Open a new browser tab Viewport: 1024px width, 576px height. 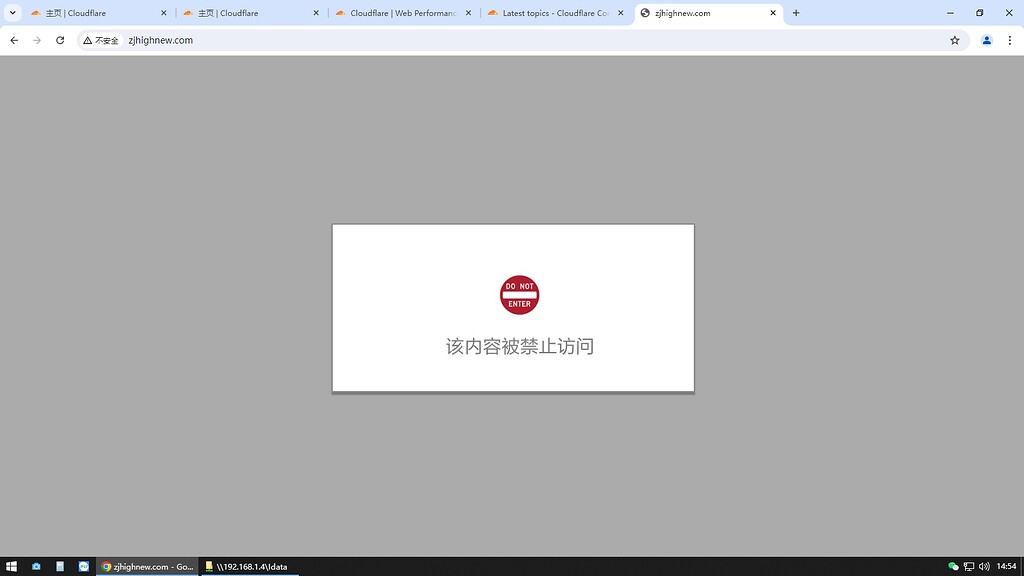pyautogui.click(x=795, y=13)
